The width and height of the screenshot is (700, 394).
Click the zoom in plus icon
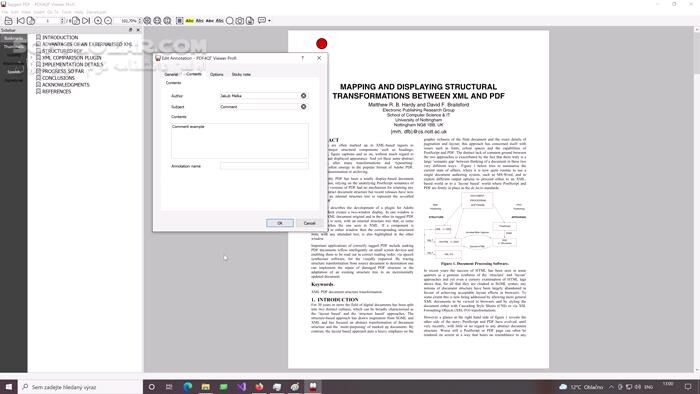(x=98, y=21)
